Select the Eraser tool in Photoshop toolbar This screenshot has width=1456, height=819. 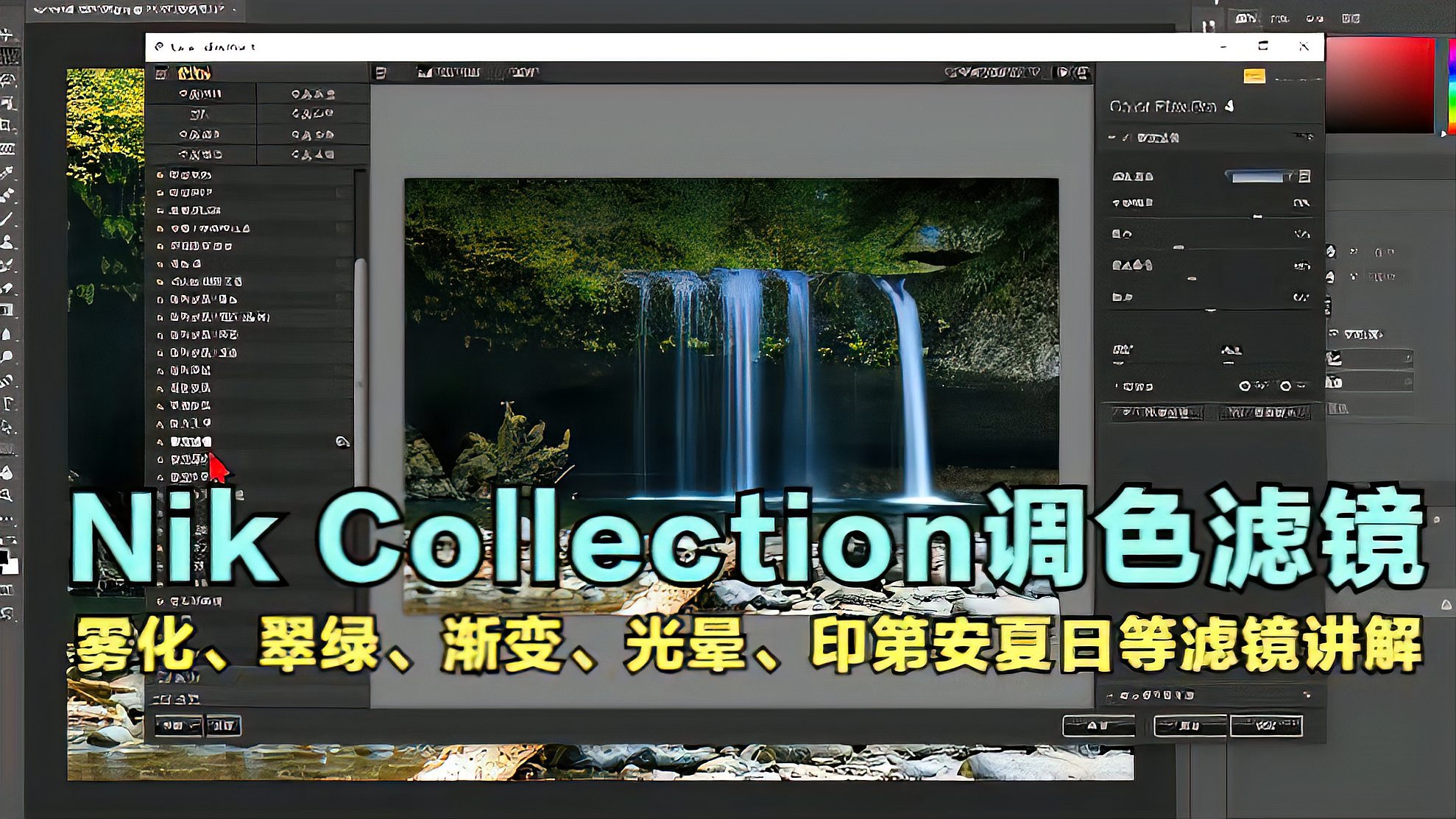(7, 288)
